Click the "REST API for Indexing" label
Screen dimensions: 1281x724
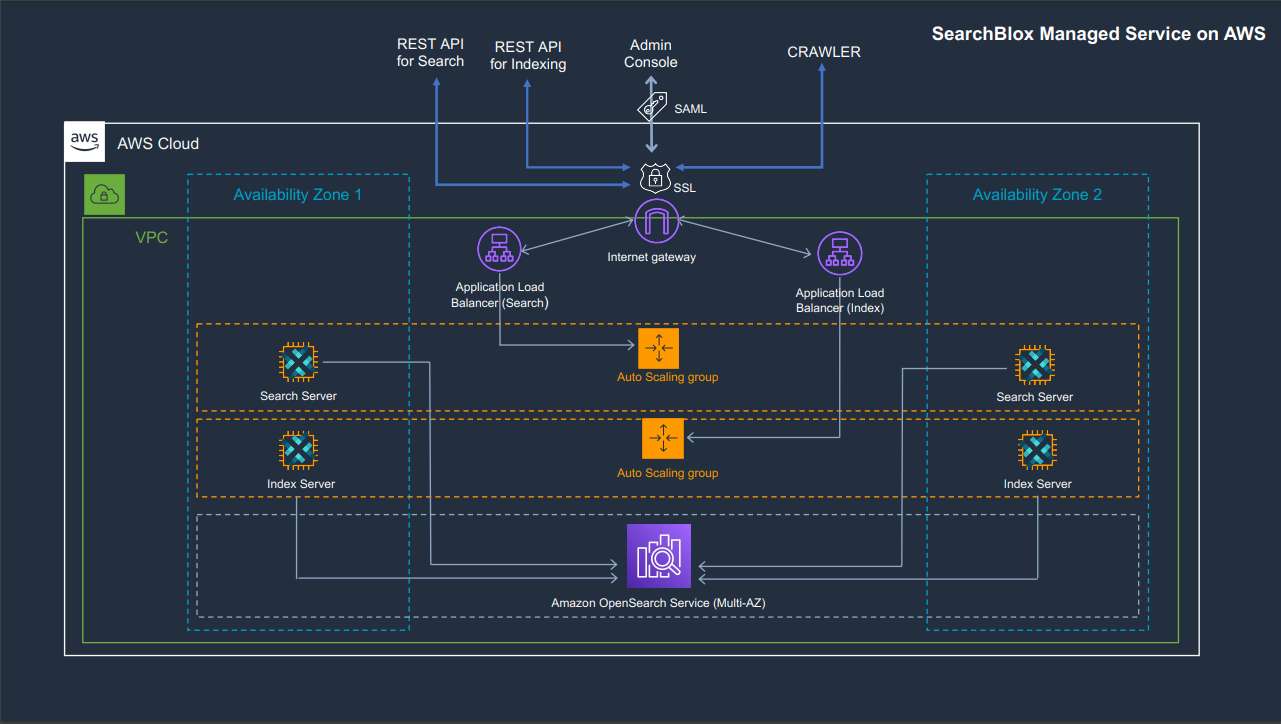tap(528, 55)
